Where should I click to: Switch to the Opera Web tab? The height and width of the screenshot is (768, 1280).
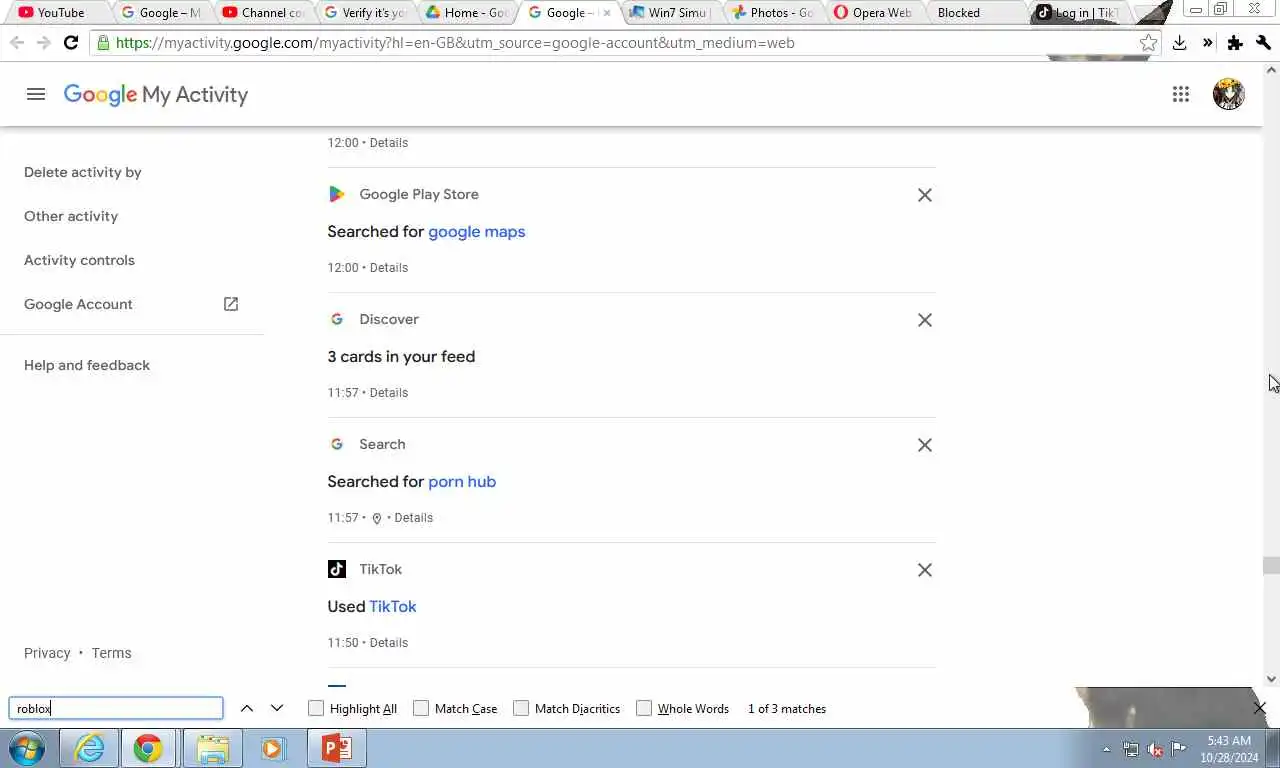[873, 13]
